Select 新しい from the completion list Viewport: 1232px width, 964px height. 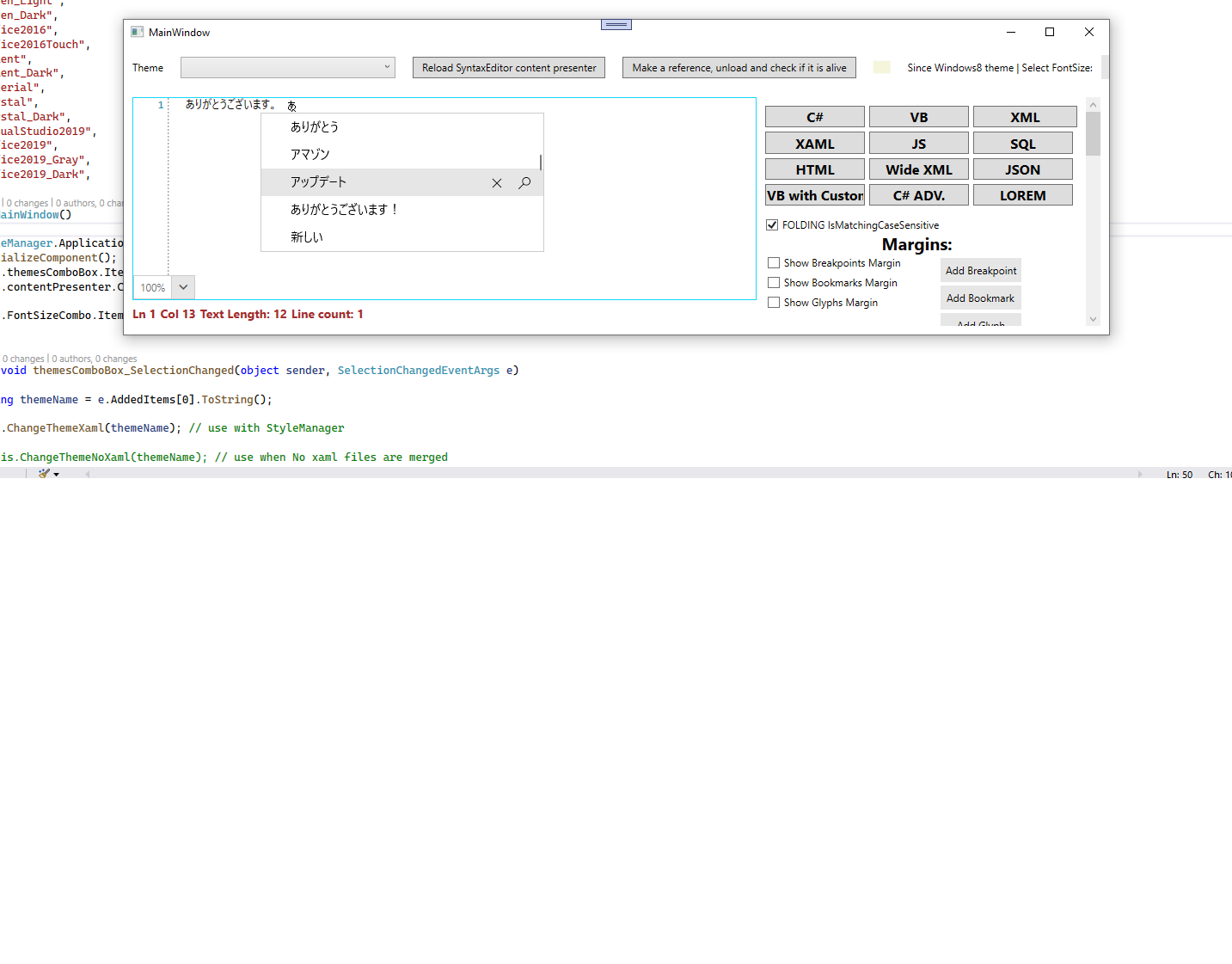point(308,236)
